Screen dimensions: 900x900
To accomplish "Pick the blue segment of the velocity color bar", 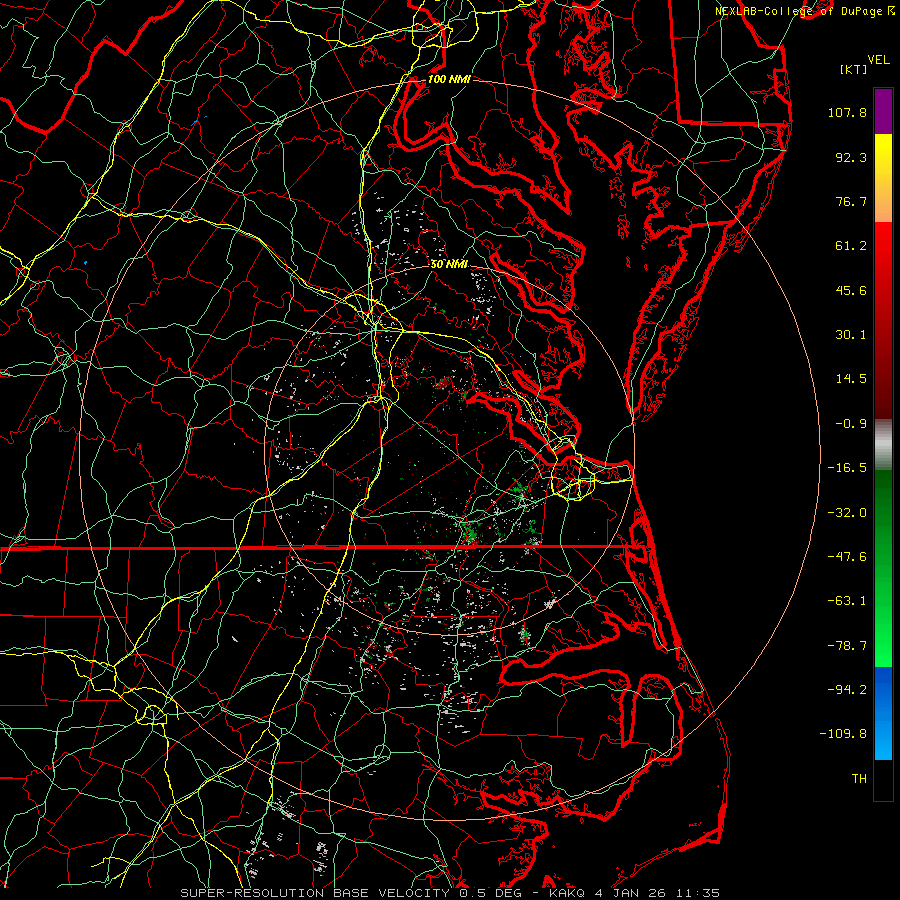I will (x=883, y=713).
